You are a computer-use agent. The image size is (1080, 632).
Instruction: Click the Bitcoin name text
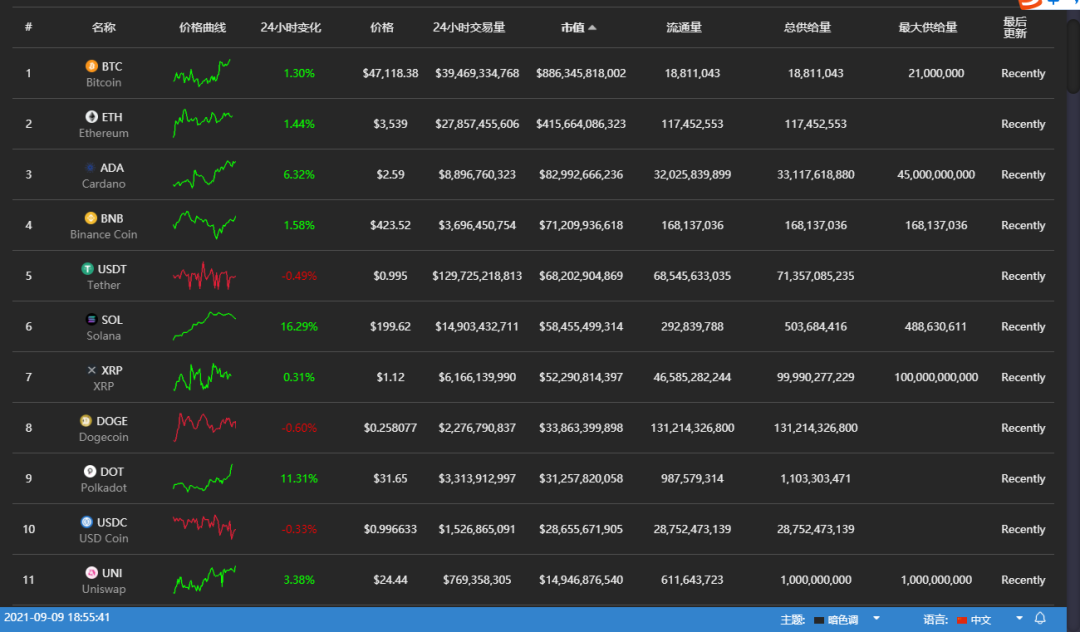point(103,83)
